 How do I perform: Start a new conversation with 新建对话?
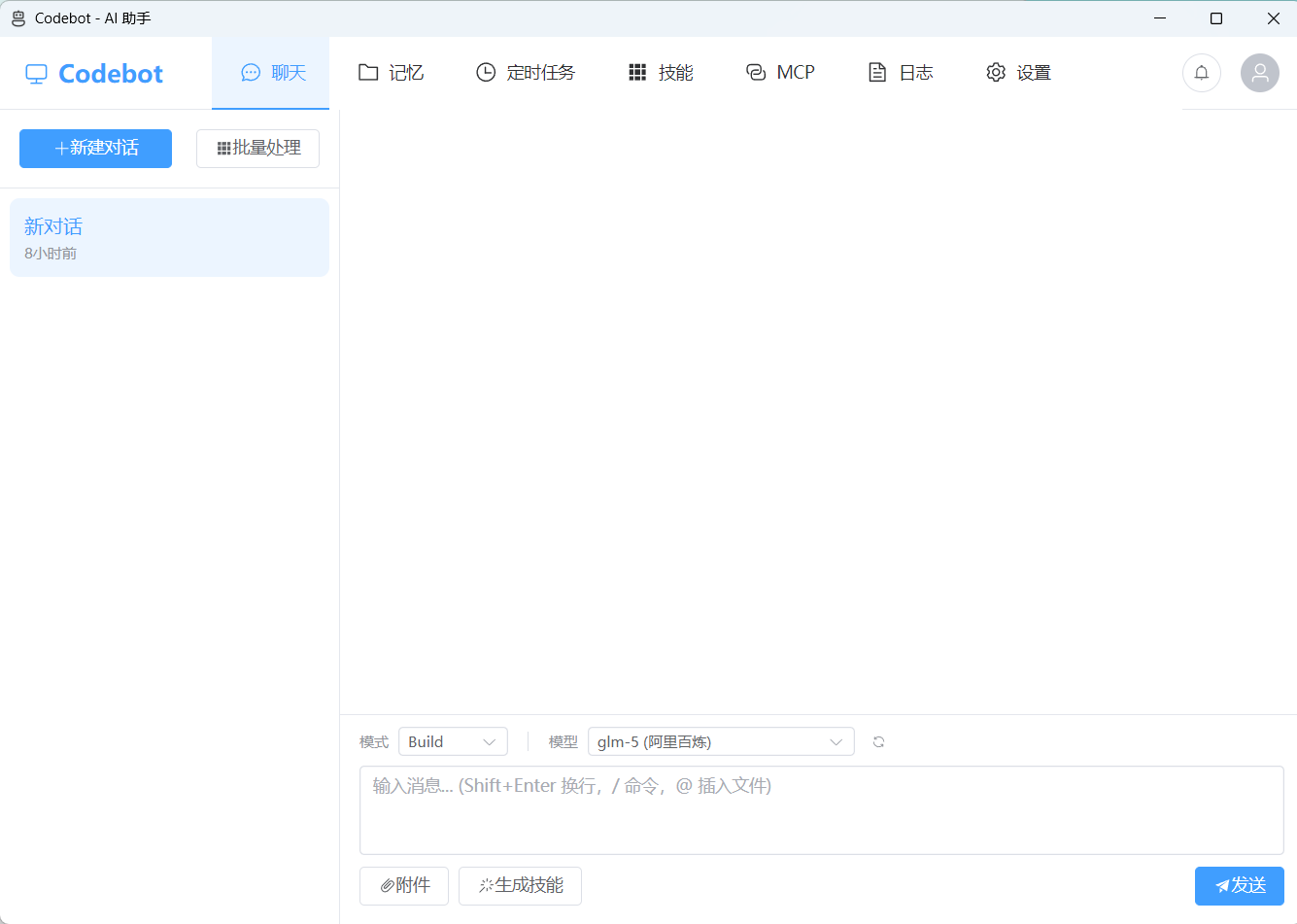[95, 148]
